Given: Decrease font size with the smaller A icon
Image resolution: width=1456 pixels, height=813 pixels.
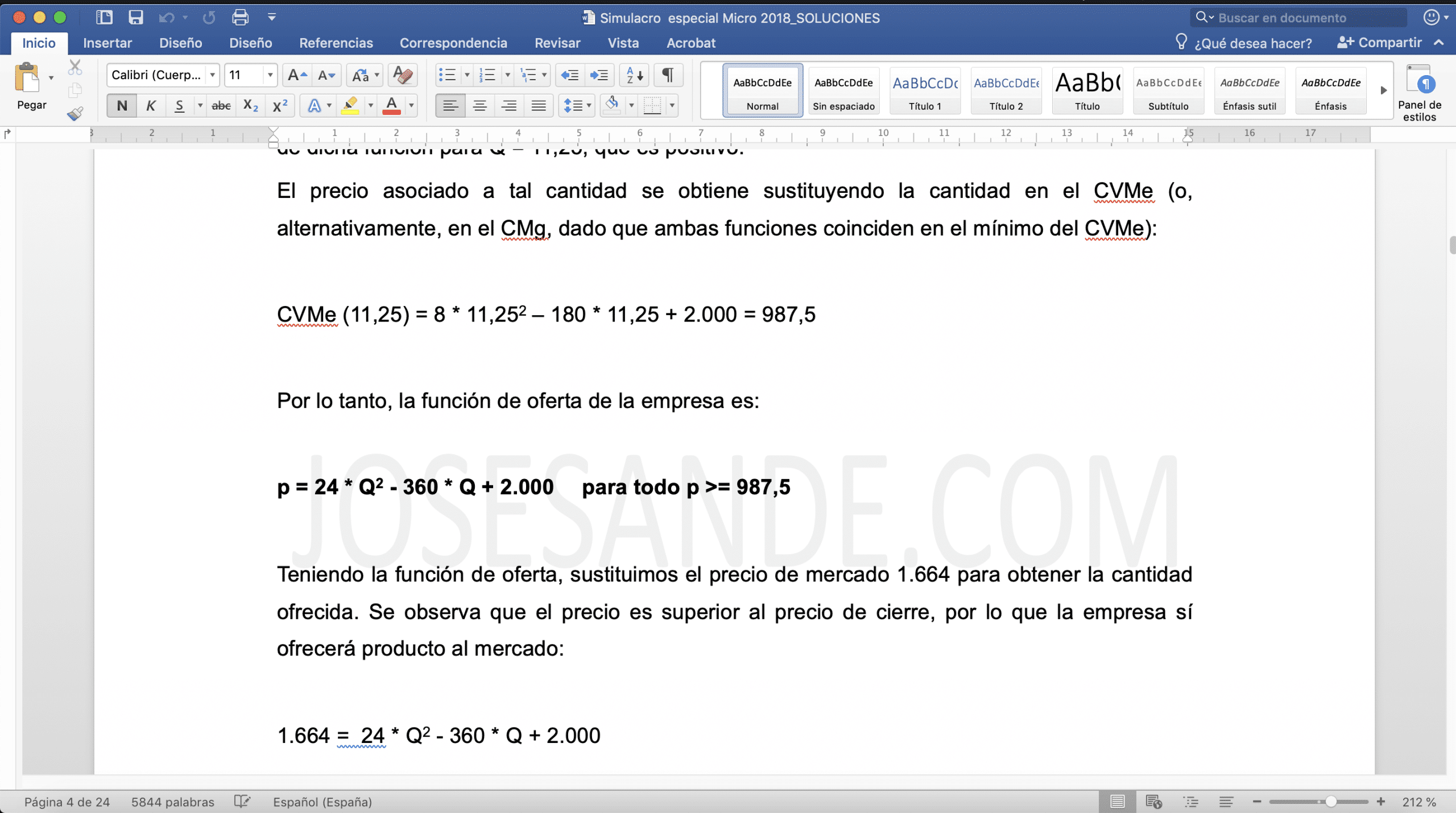Looking at the screenshot, I should [326, 75].
